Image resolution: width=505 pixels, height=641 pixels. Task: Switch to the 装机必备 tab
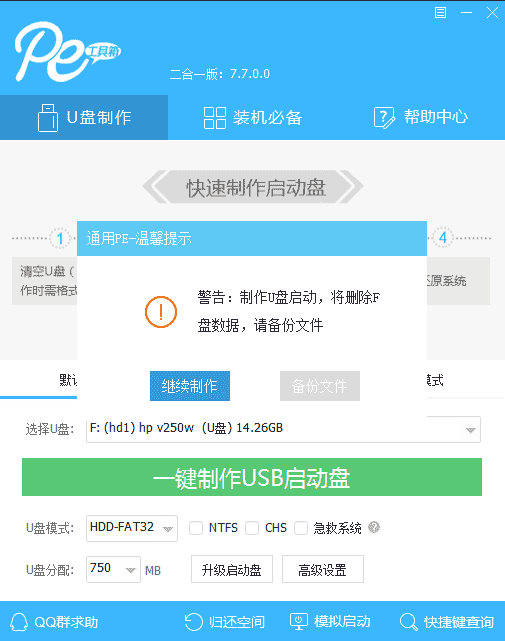[x=253, y=118]
